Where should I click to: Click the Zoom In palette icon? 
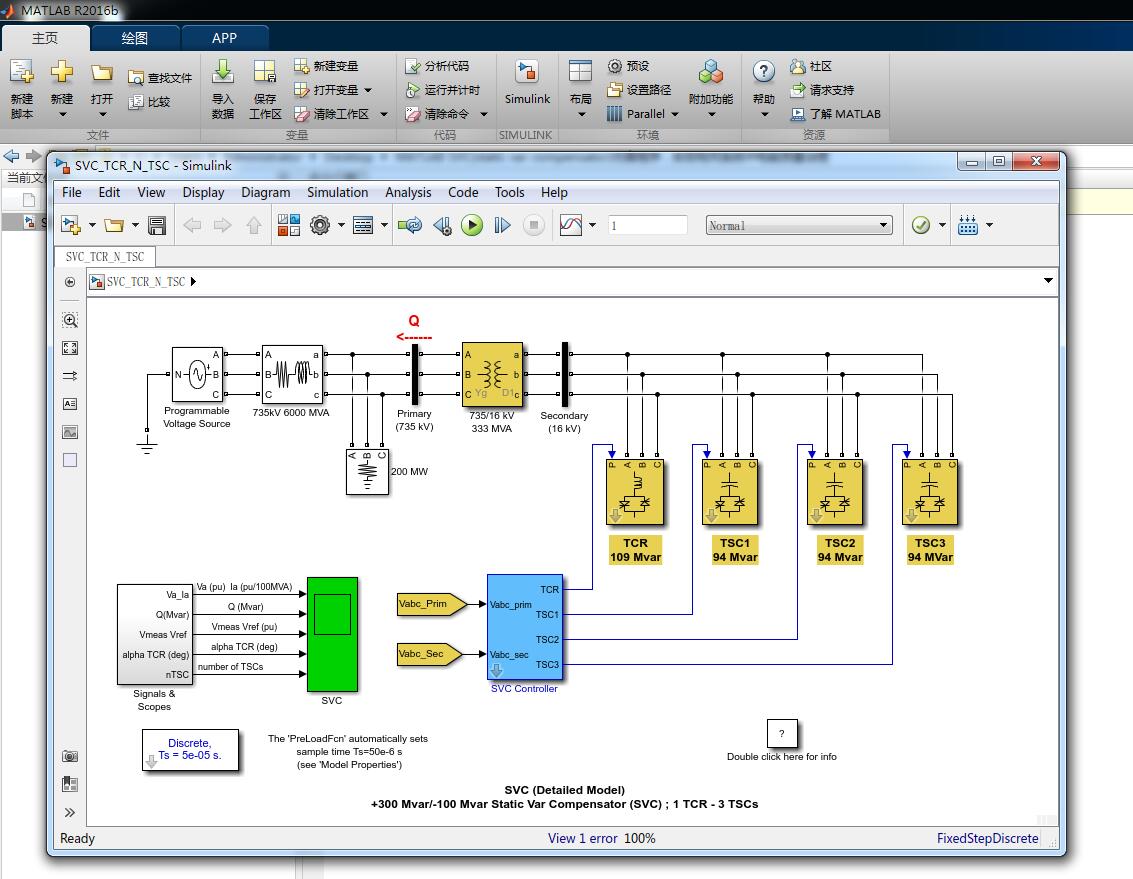(x=70, y=320)
